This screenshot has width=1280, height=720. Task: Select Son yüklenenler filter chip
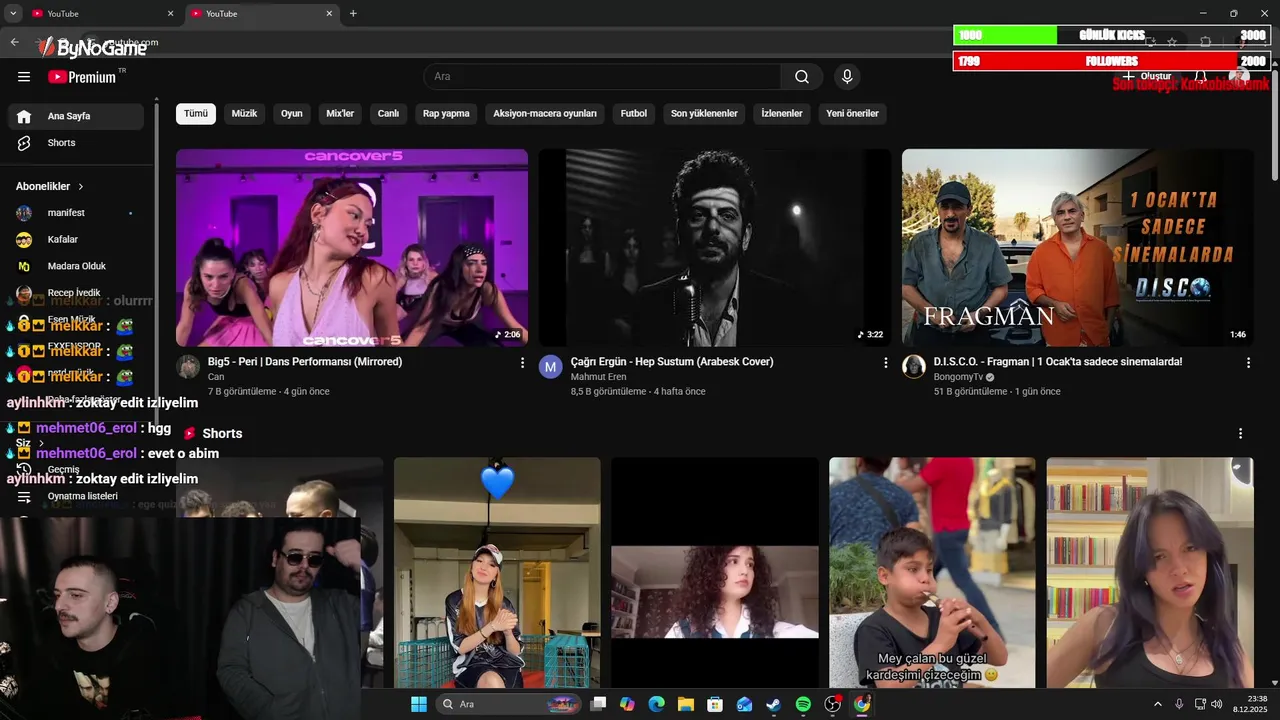point(704,114)
